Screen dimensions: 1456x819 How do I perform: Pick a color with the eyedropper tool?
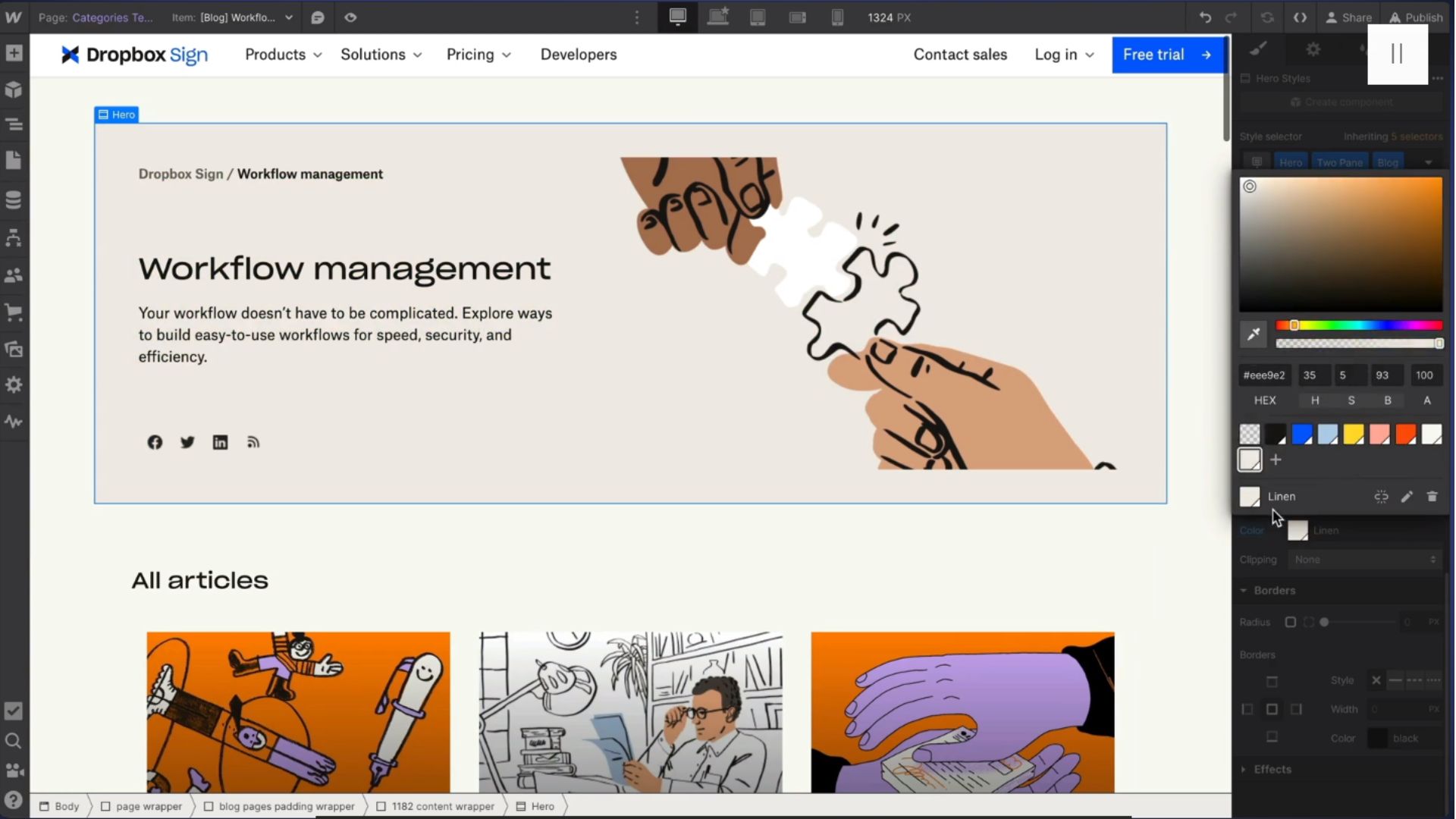[x=1254, y=334]
